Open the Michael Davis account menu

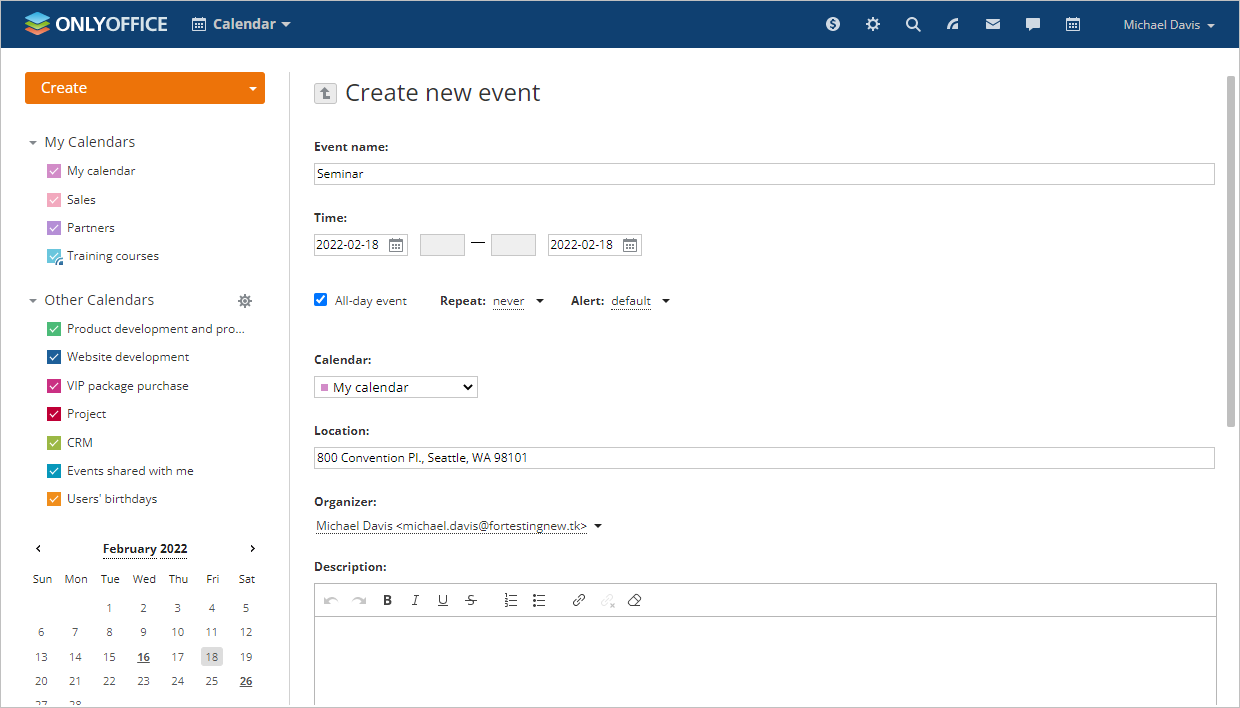point(1168,24)
